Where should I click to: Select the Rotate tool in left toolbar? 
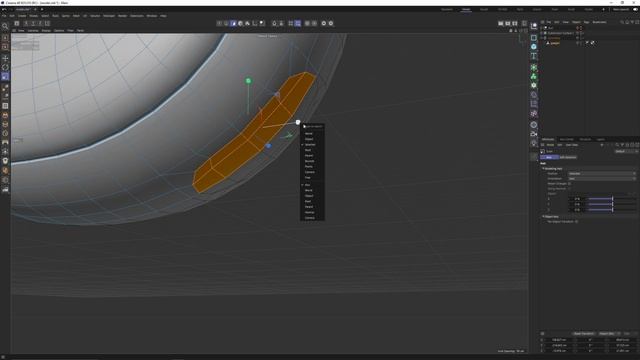5,67
